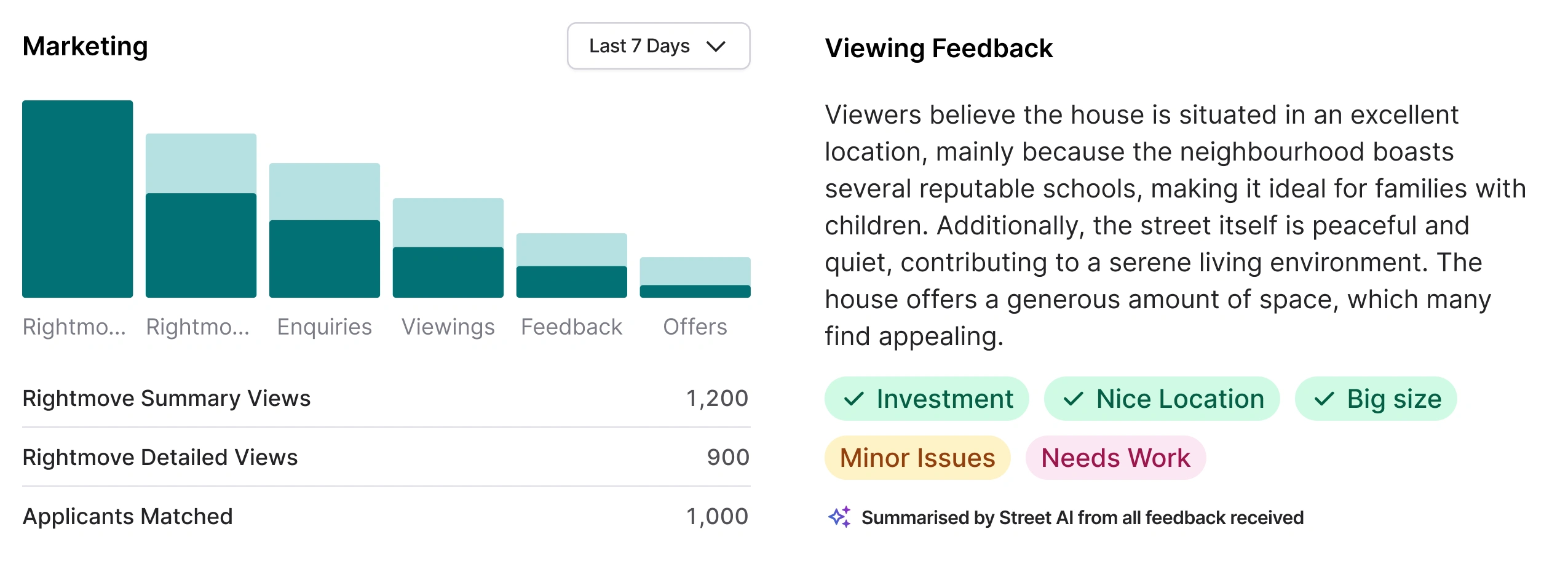
Task: Click the Street AI sparkle icon
Action: click(x=839, y=517)
